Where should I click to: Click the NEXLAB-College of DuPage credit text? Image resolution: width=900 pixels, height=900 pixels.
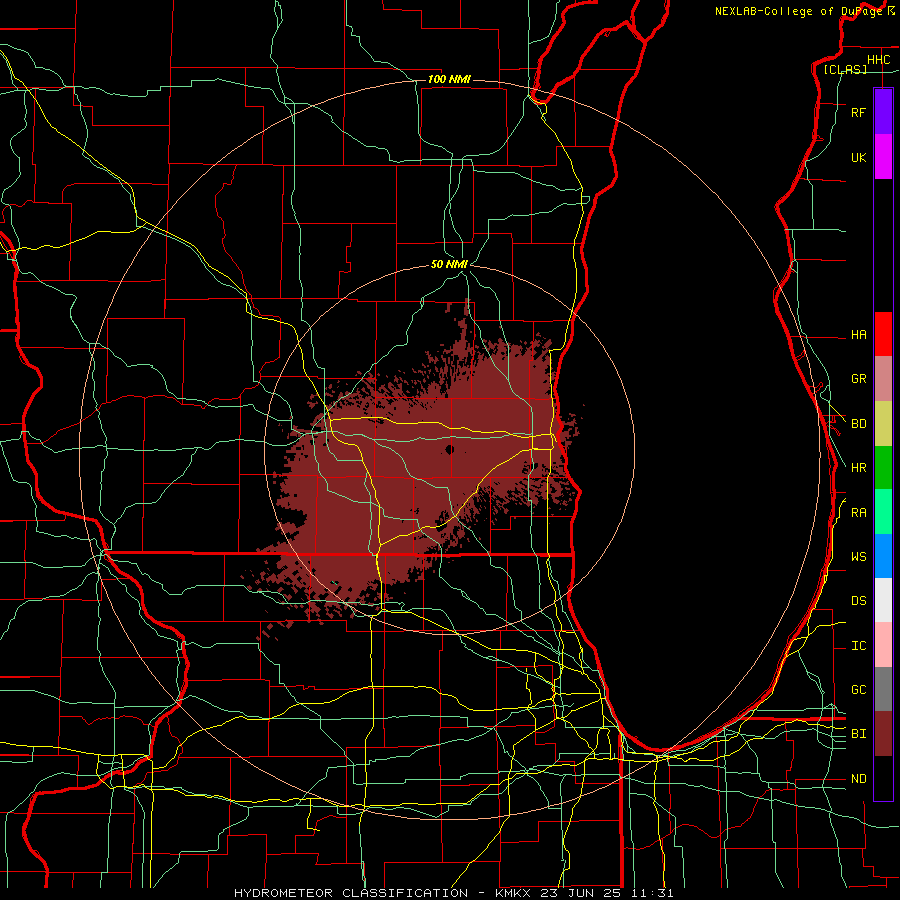[x=798, y=11]
